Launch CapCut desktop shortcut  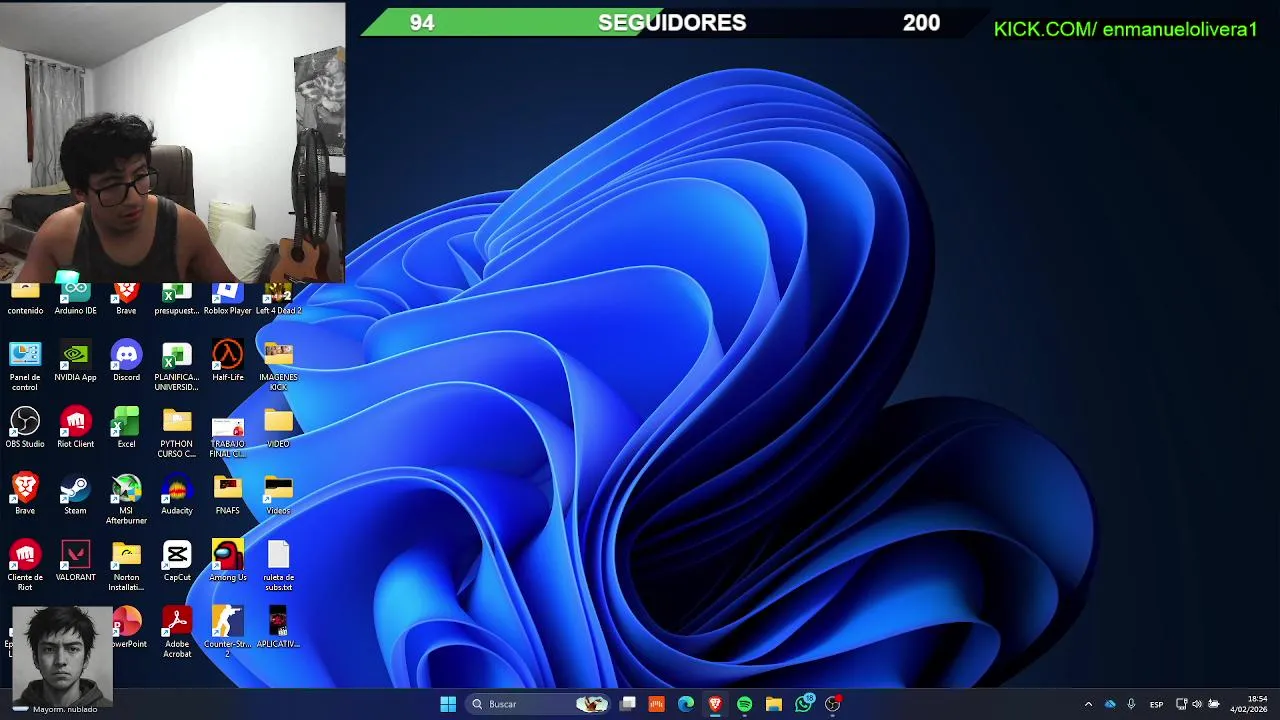point(177,562)
